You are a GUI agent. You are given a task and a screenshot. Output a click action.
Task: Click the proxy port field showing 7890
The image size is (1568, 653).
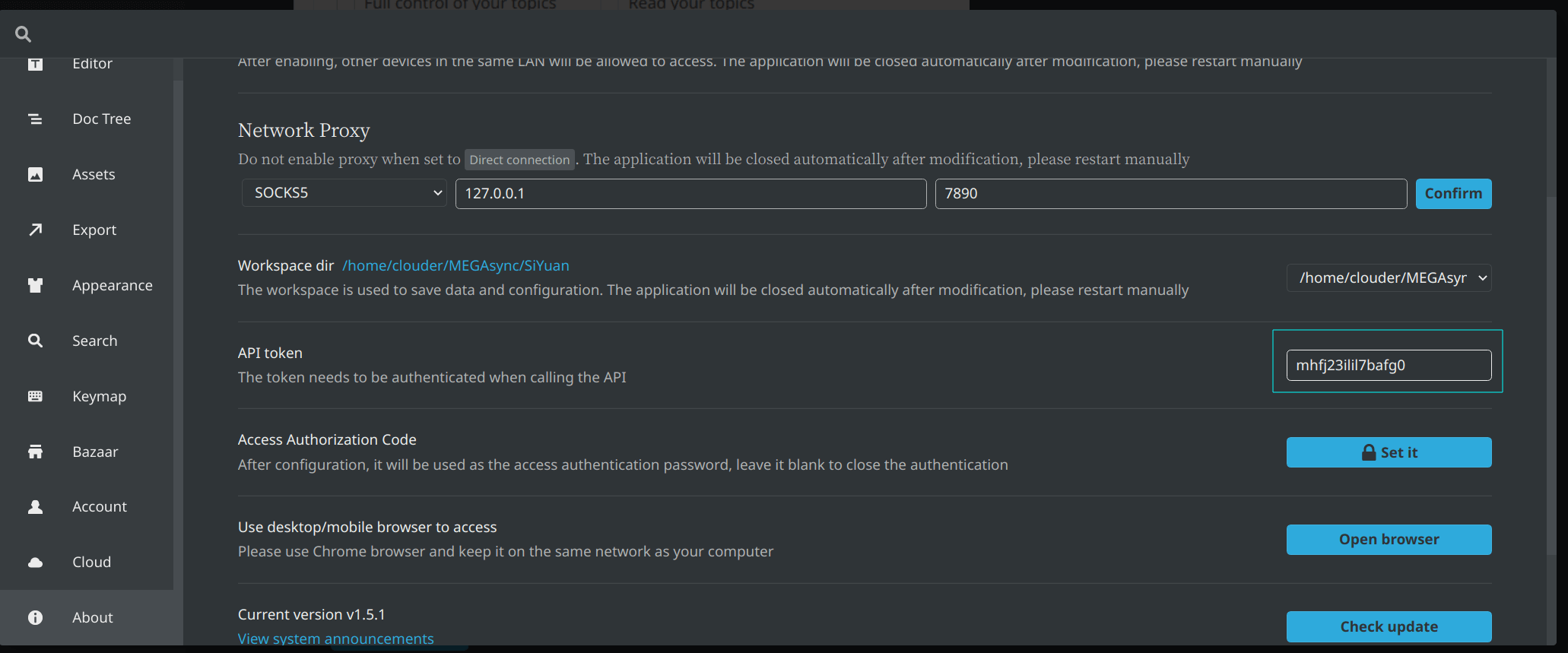(1170, 194)
